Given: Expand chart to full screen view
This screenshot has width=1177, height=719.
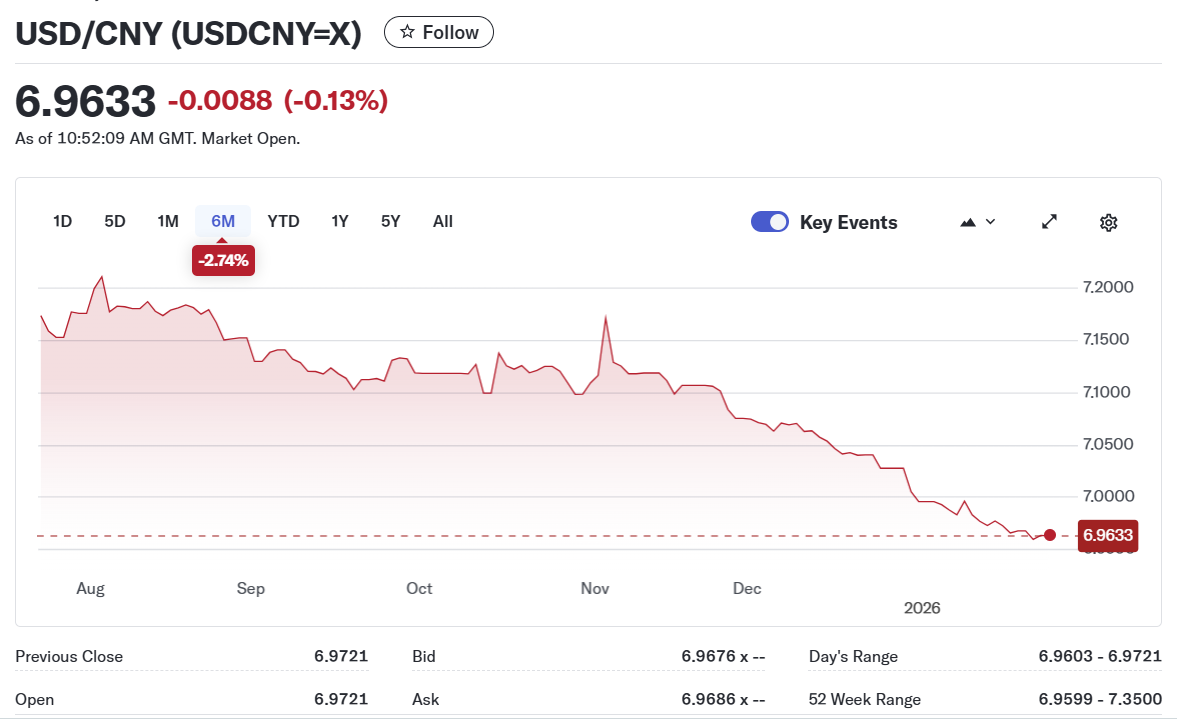Looking at the screenshot, I should (1049, 222).
